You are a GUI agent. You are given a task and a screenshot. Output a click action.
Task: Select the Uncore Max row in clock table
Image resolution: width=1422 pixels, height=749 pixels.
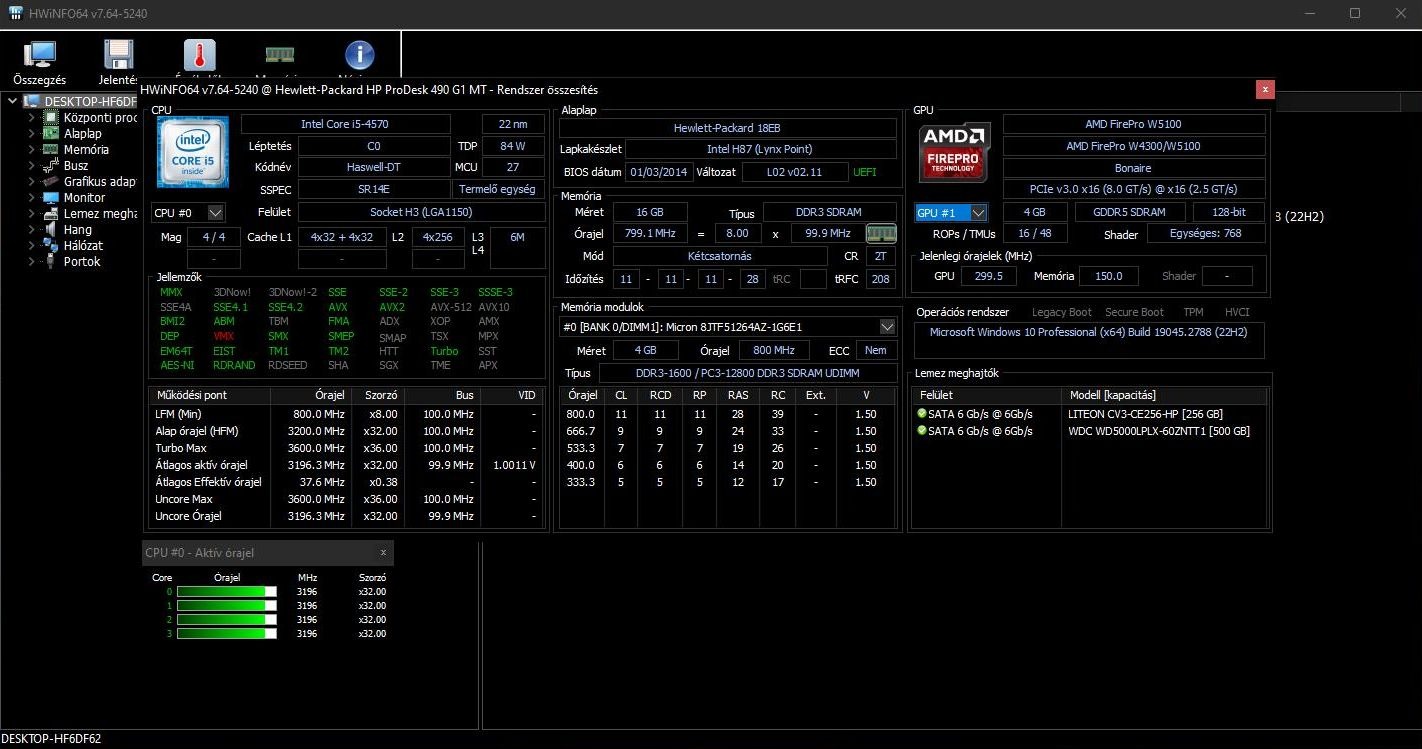coord(346,499)
